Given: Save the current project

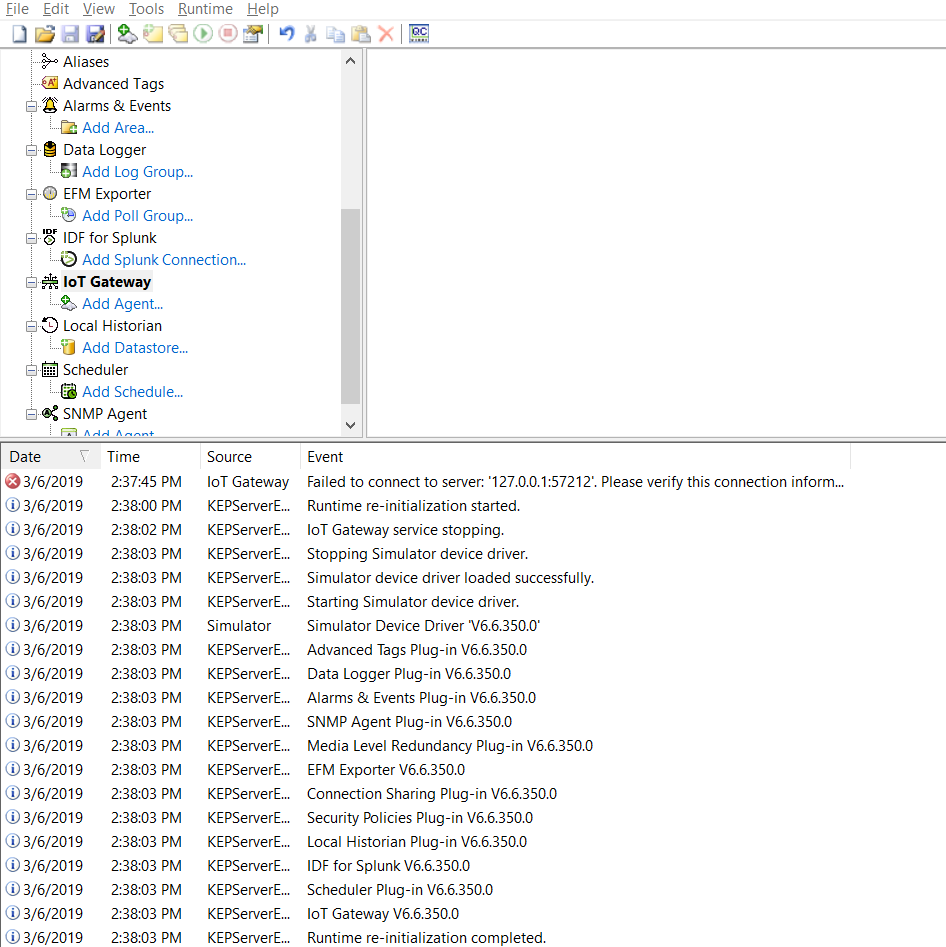Looking at the screenshot, I should 69,33.
